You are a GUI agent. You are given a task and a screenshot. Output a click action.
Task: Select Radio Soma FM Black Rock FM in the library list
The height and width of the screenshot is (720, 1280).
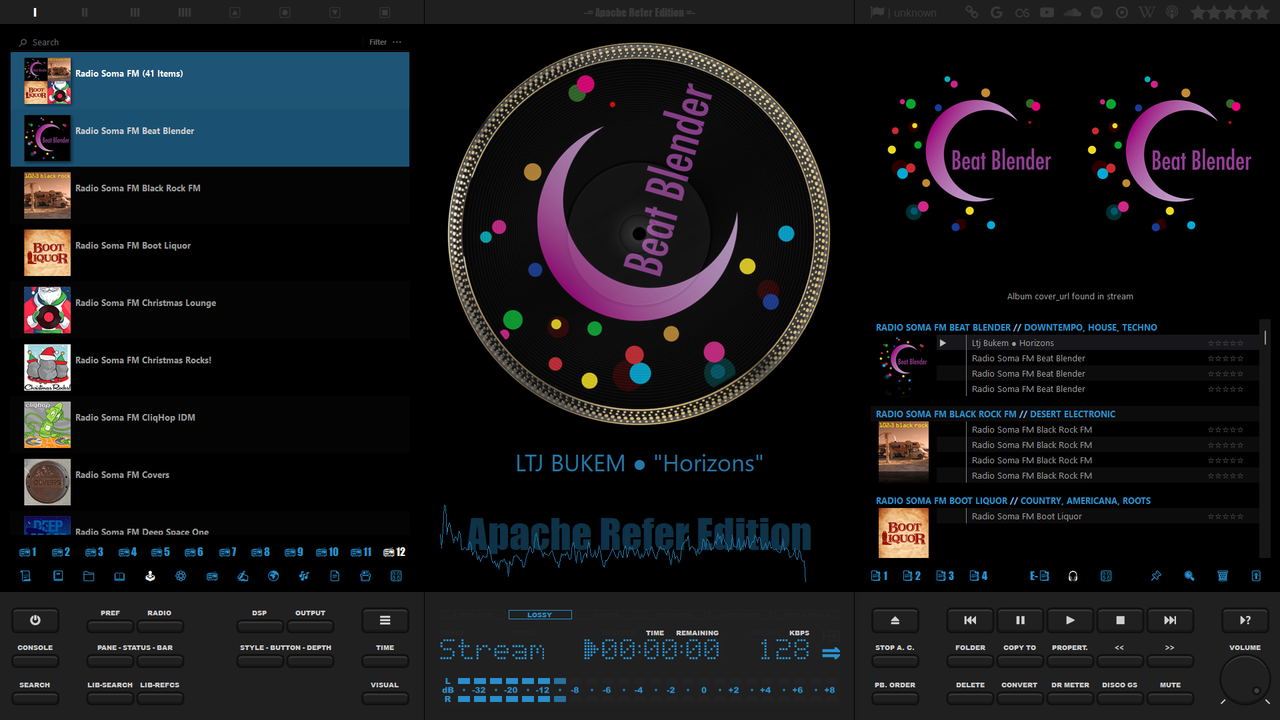coord(210,195)
